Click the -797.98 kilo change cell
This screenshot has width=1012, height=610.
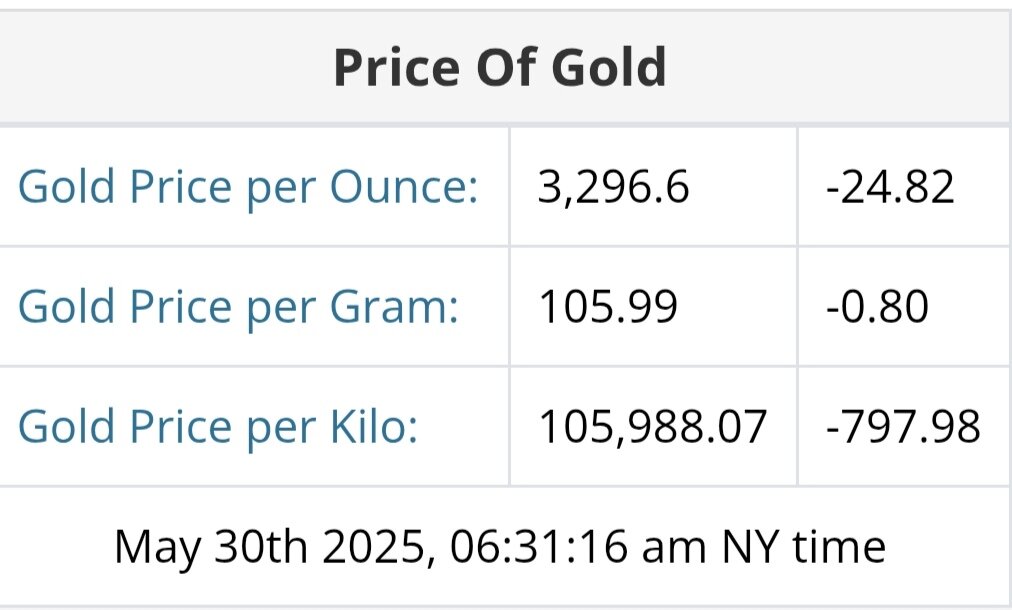tap(903, 427)
